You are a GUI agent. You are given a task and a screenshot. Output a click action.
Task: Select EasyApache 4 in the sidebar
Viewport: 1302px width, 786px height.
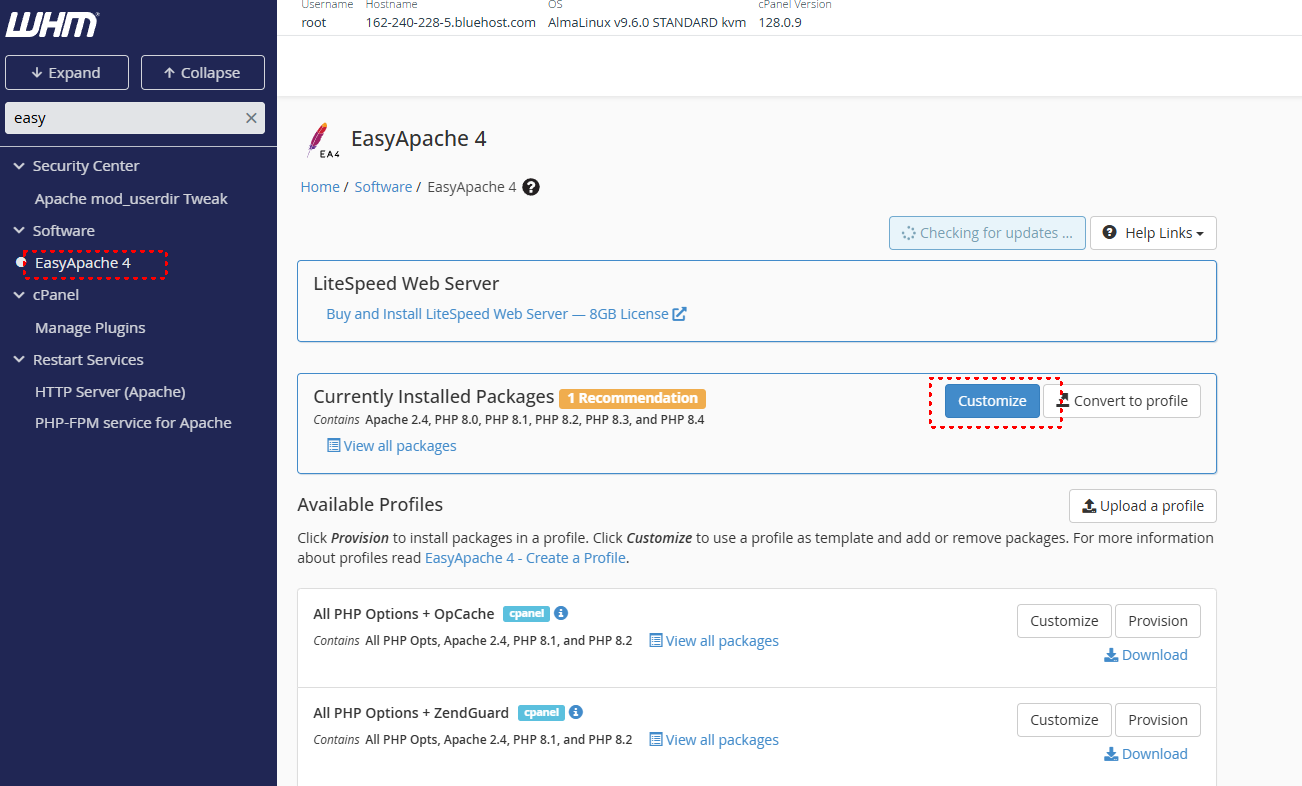[83, 263]
